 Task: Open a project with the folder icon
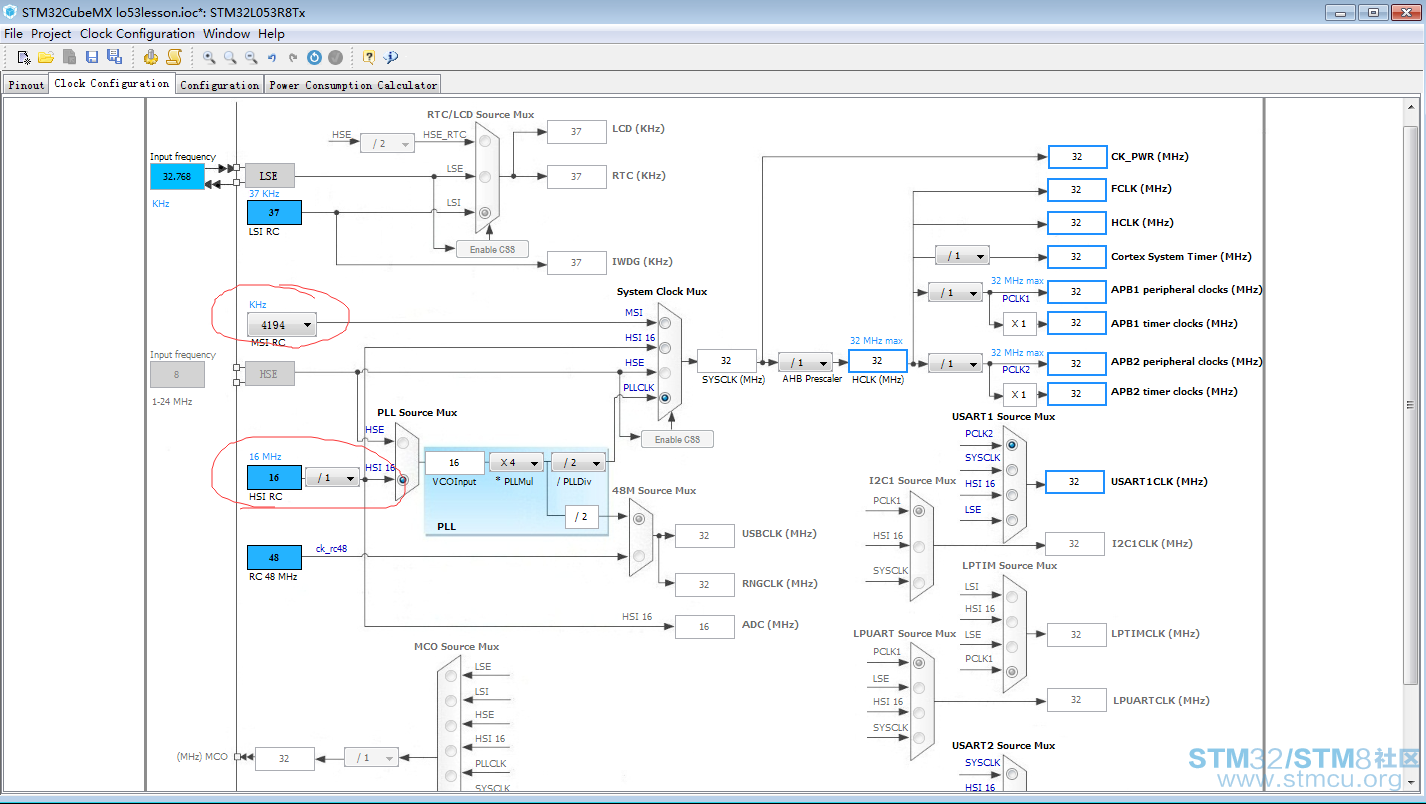[46, 57]
